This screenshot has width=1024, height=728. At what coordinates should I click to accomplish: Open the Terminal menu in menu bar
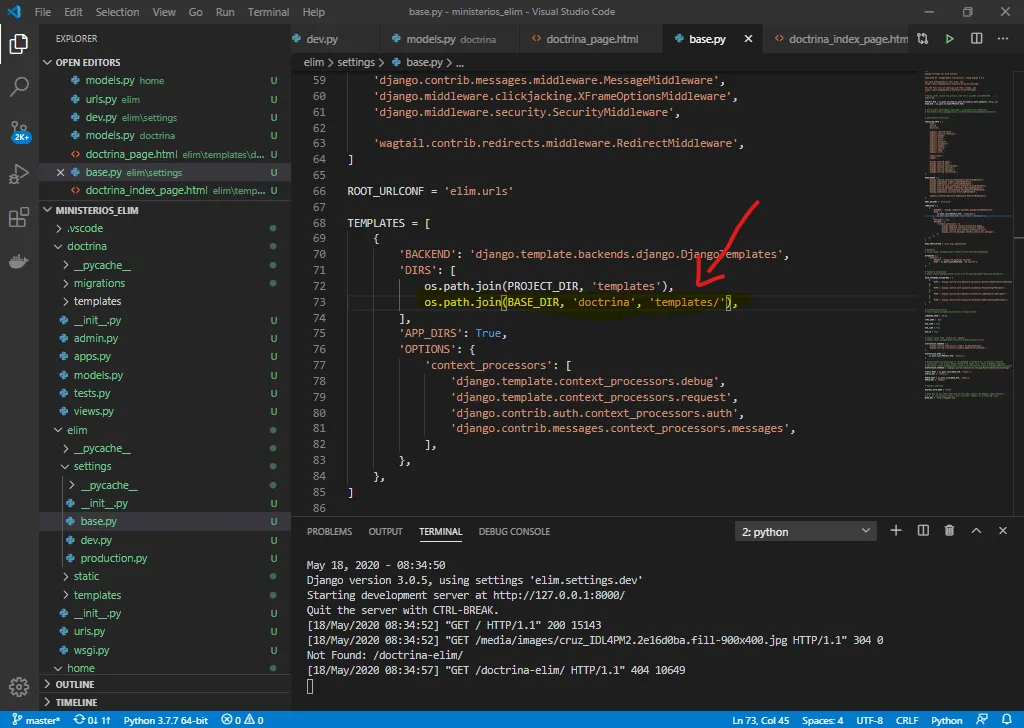(268, 12)
